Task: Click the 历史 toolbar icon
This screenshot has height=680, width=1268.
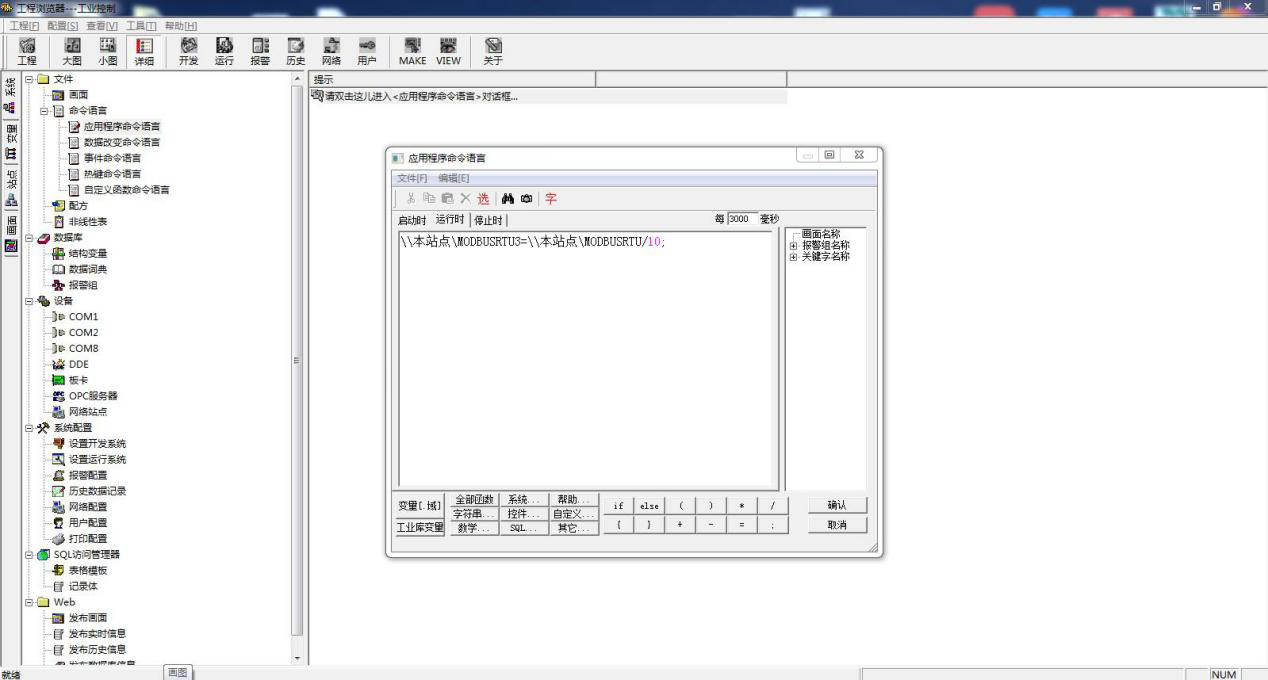Action: pos(296,52)
